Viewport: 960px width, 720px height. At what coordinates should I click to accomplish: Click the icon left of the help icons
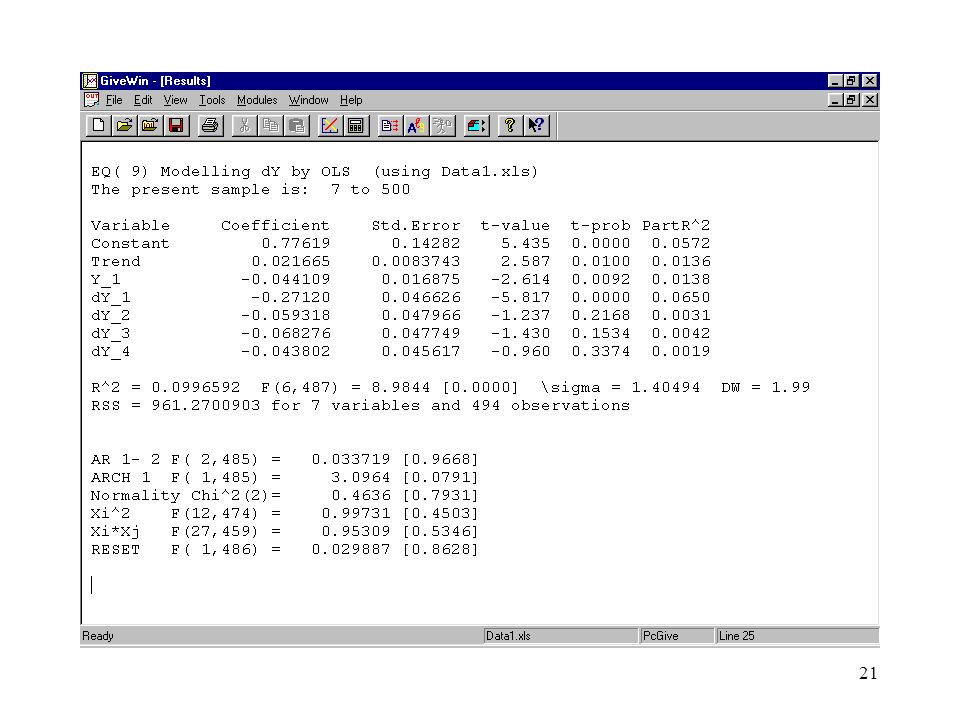point(476,126)
